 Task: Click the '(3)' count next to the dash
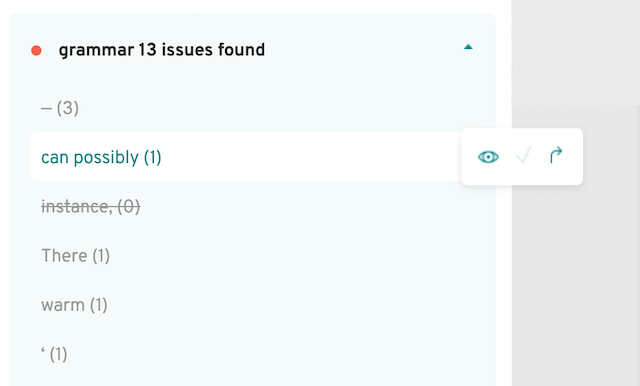(x=68, y=108)
